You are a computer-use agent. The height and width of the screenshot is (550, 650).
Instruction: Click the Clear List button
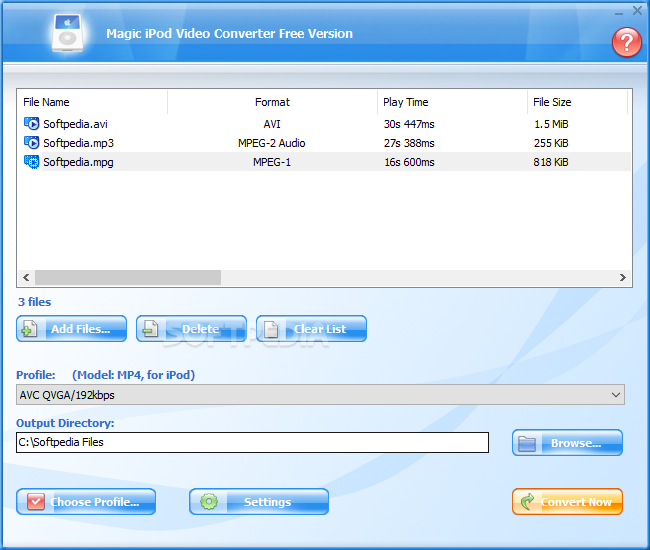311,329
